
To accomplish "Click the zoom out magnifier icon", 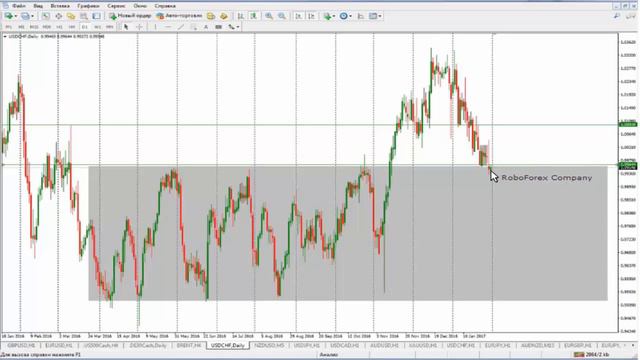I will coord(282,16).
